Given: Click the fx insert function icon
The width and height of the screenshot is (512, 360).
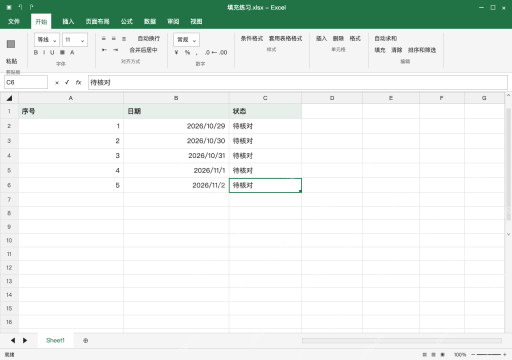Looking at the screenshot, I should click(78, 82).
